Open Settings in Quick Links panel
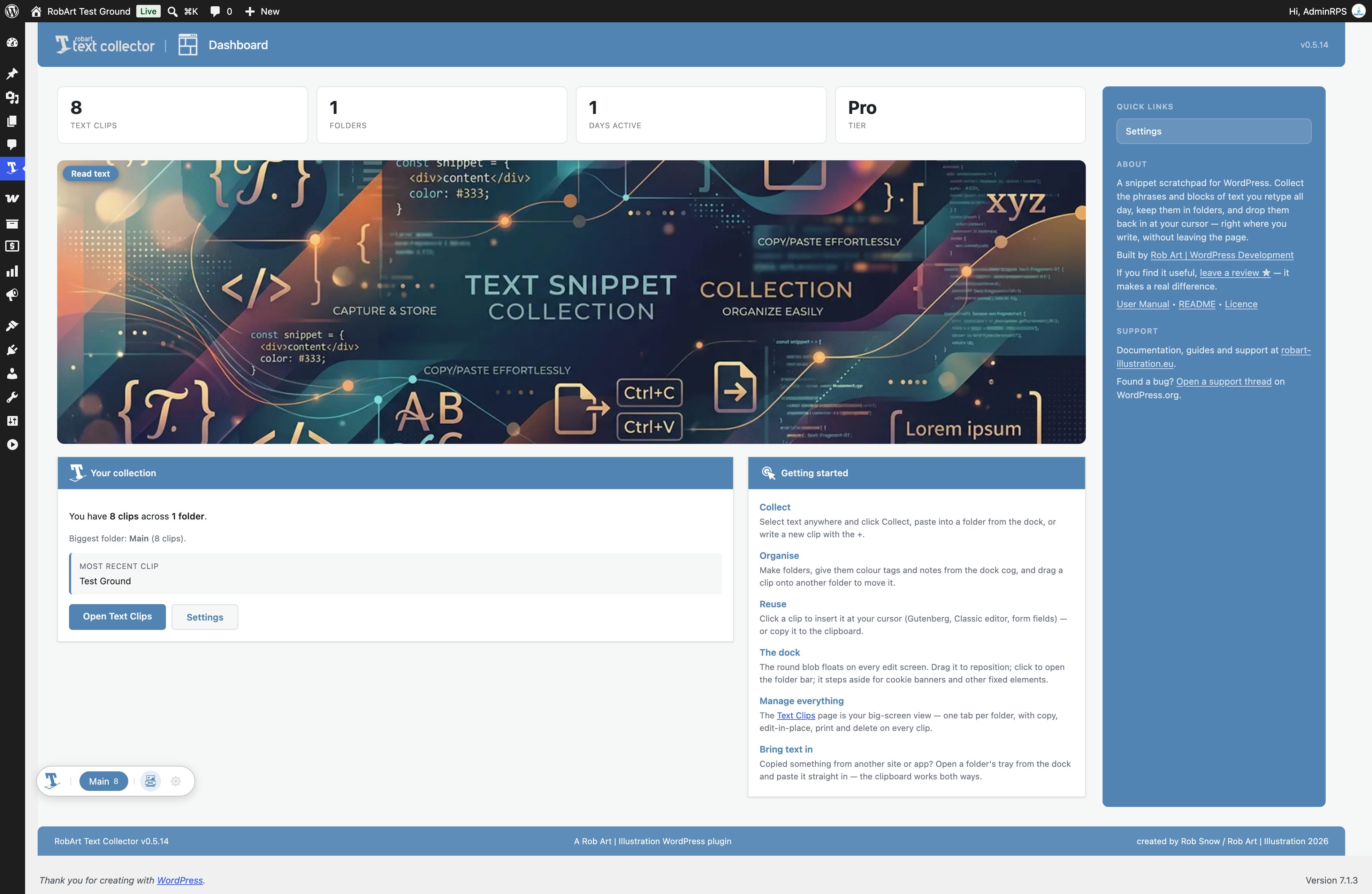Image resolution: width=1372 pixels, height=894 pixels. click(1213, 131)
